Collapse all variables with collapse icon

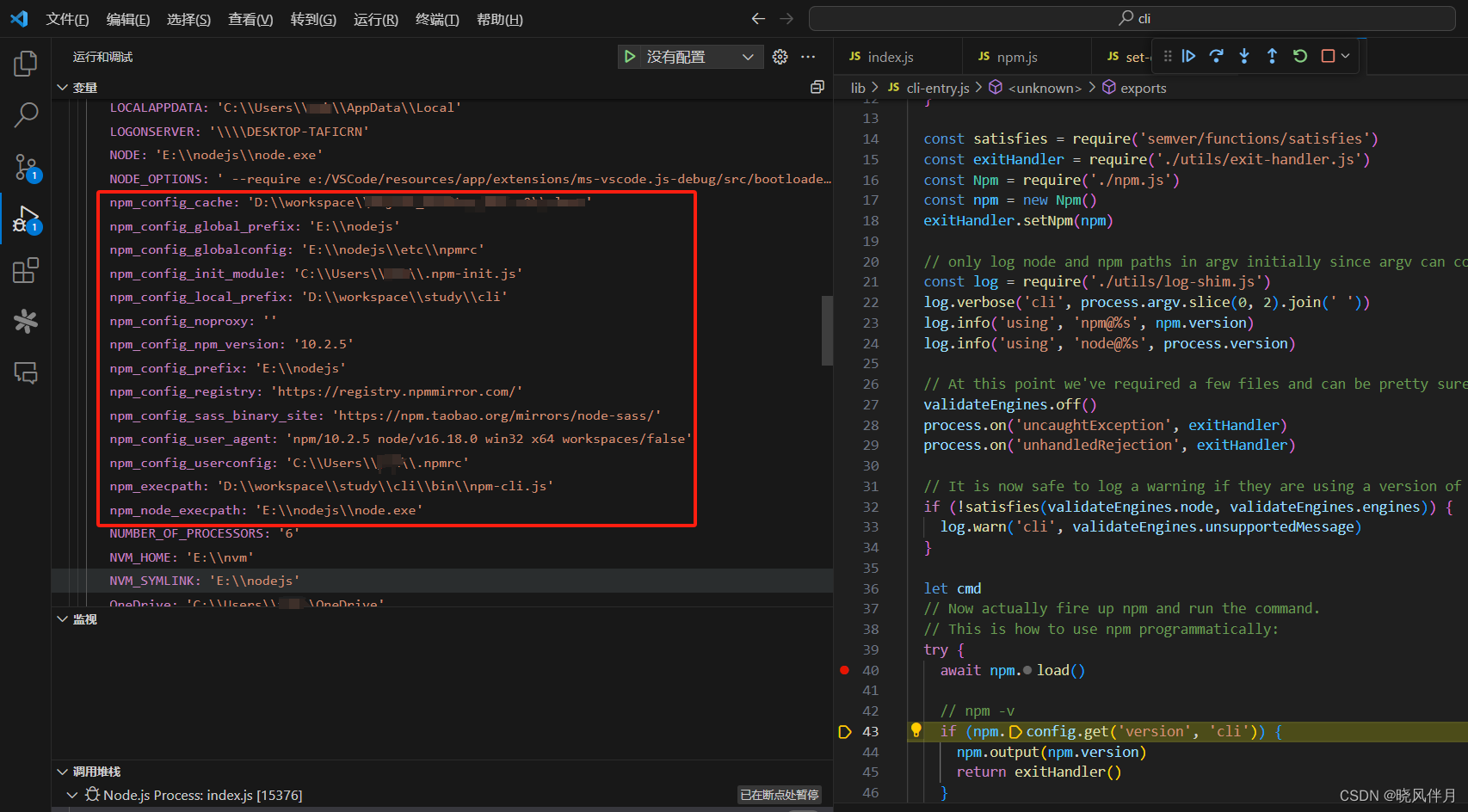click(817, 87)
